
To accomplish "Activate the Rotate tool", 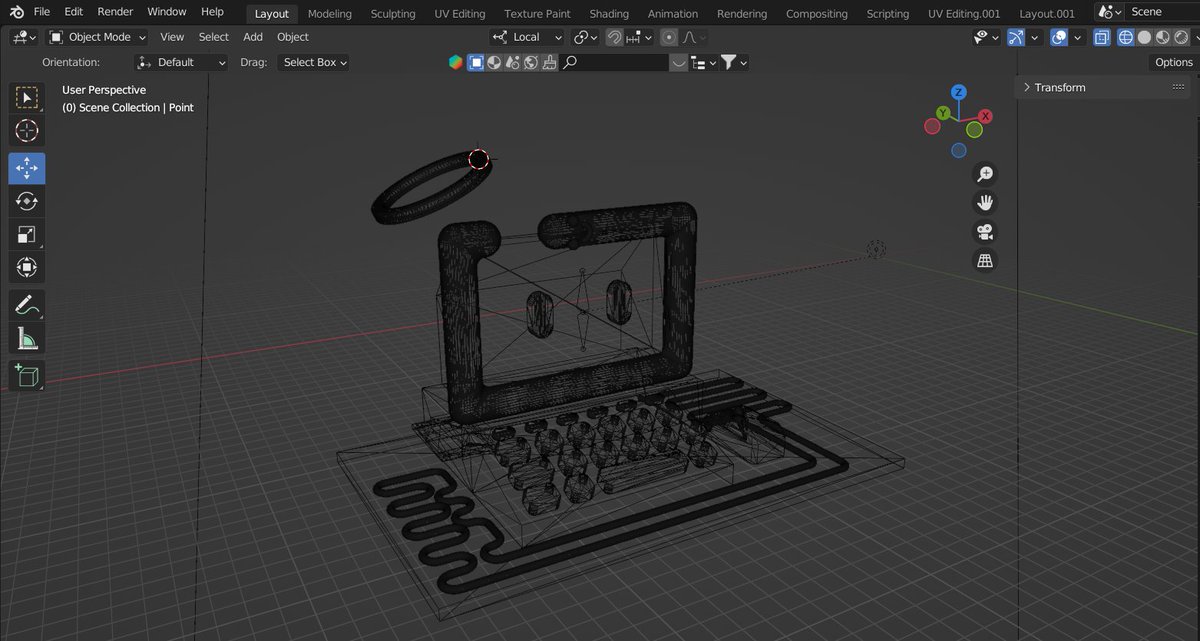I will tap(27, 201).
